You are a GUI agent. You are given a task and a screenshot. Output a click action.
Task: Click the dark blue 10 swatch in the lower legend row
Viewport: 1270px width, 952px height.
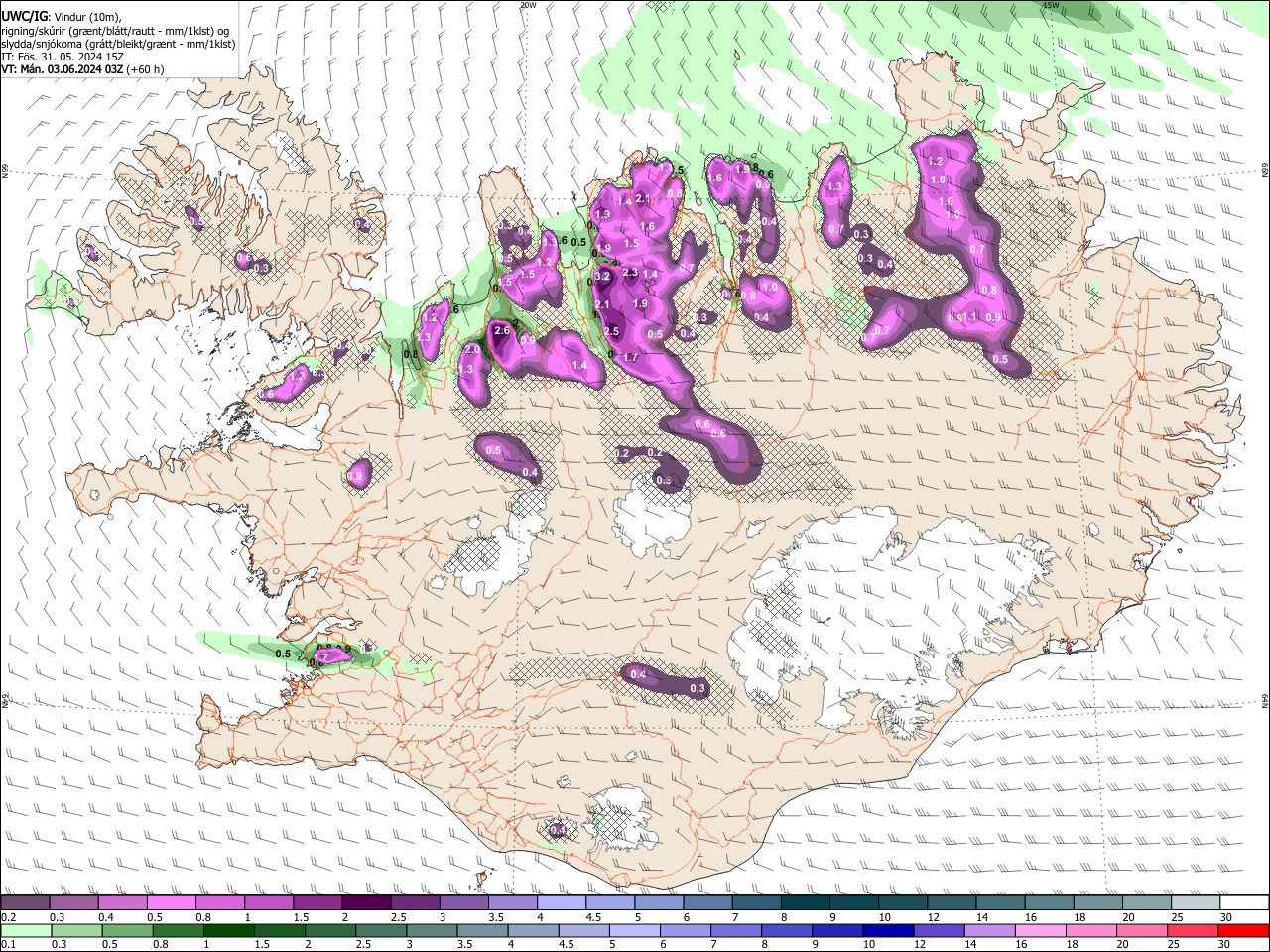tap(886, 930)
